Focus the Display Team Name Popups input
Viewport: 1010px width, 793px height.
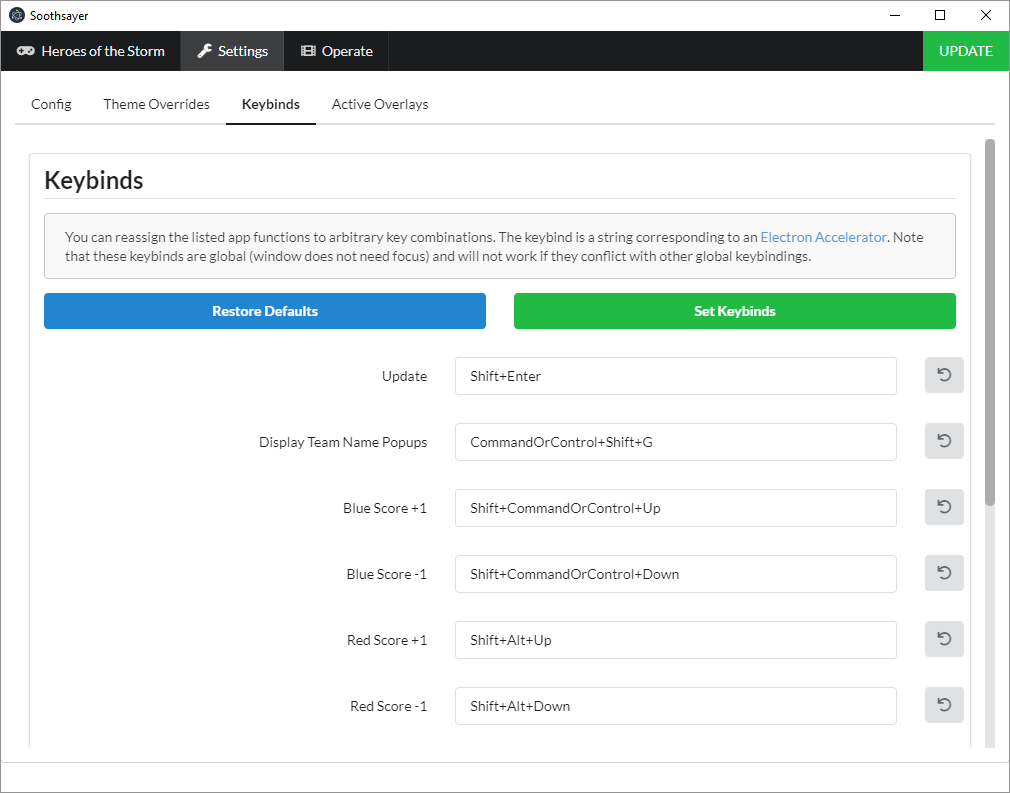676,442
